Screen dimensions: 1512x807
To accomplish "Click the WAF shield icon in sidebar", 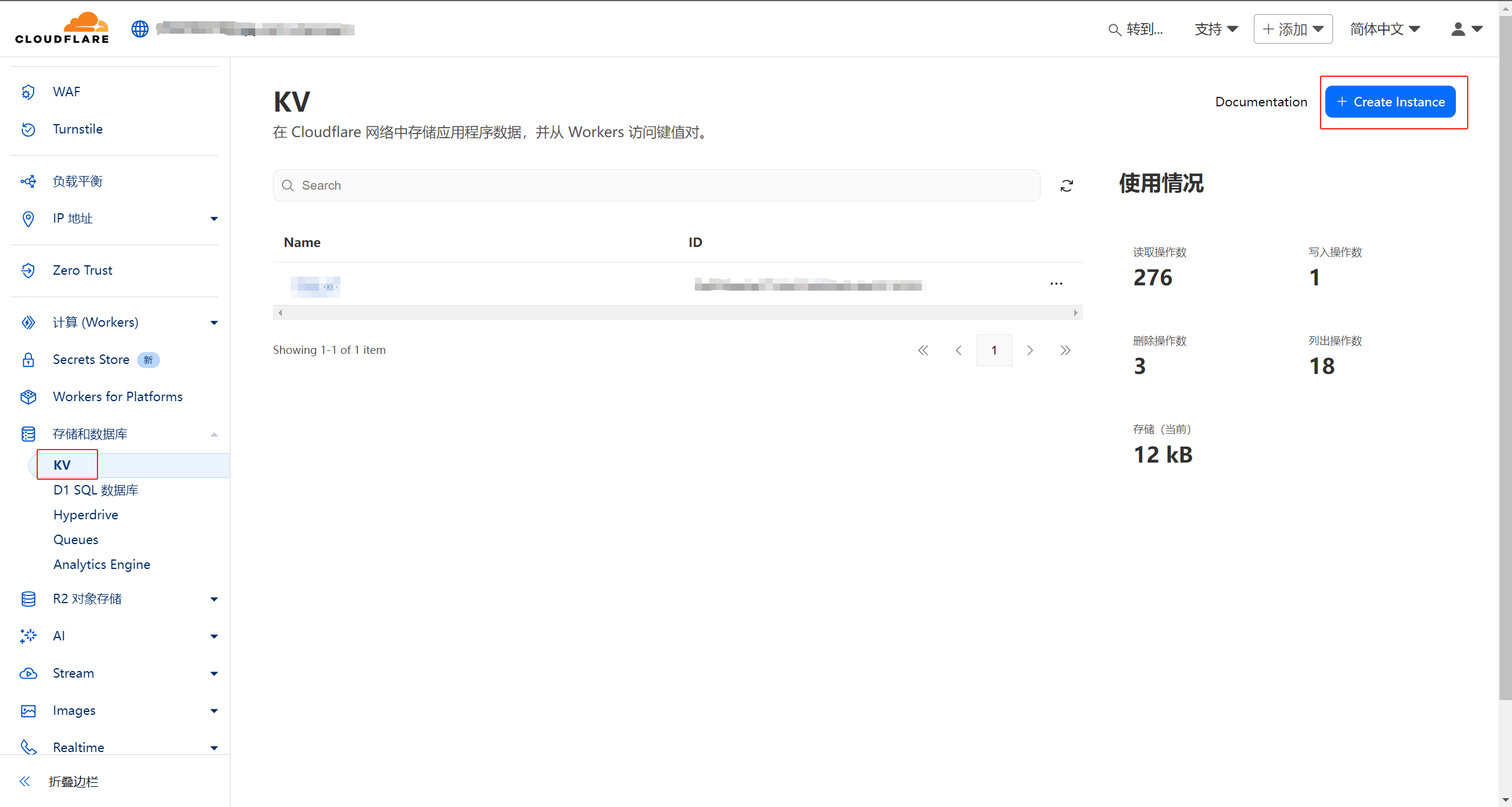I will (x=28, y=92).
